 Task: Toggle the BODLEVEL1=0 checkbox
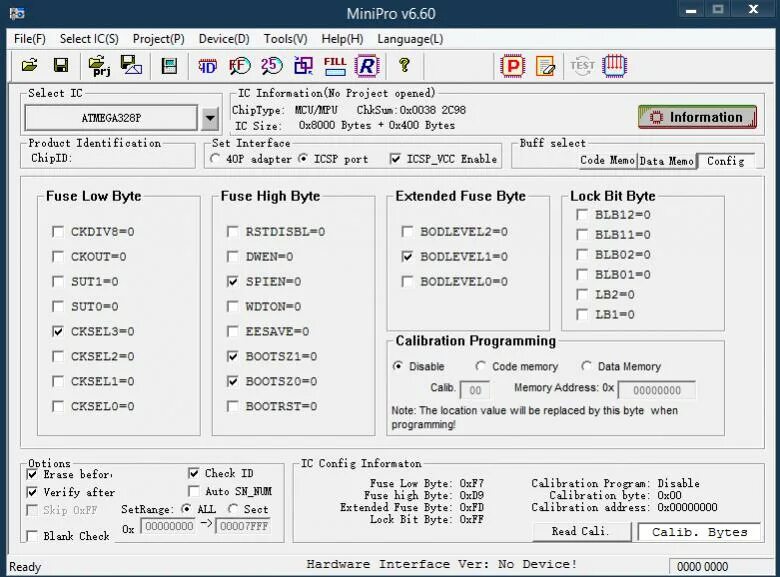(407, 257)
